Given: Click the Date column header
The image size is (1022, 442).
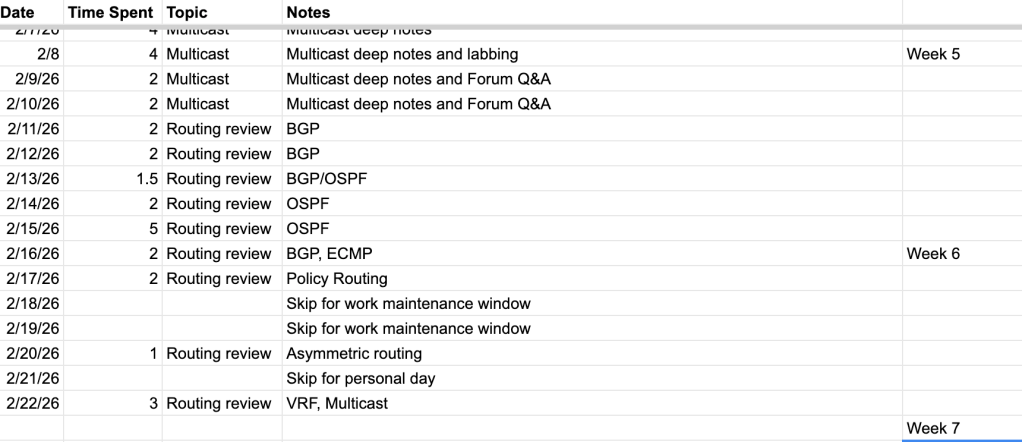Looking at the screenshot, I should click(x=20, y=12).
